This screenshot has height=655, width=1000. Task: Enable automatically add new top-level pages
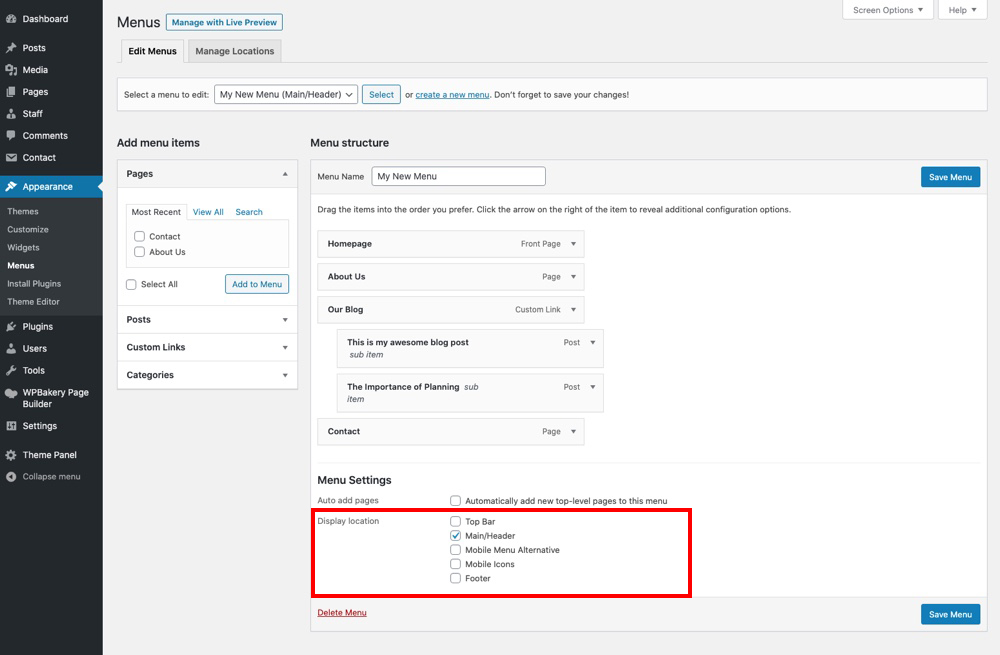(x=455, y=501)
